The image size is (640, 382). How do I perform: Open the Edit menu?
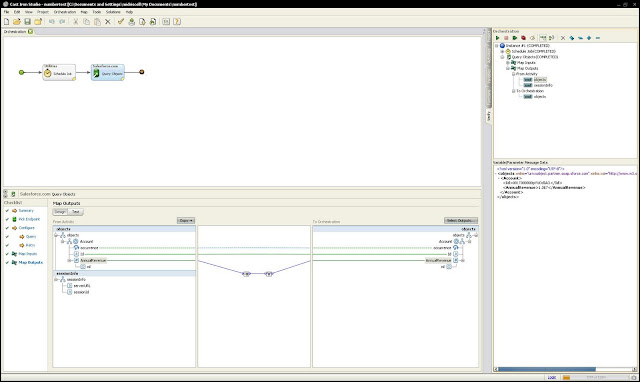pyautogui.click(x=17, y=12)
